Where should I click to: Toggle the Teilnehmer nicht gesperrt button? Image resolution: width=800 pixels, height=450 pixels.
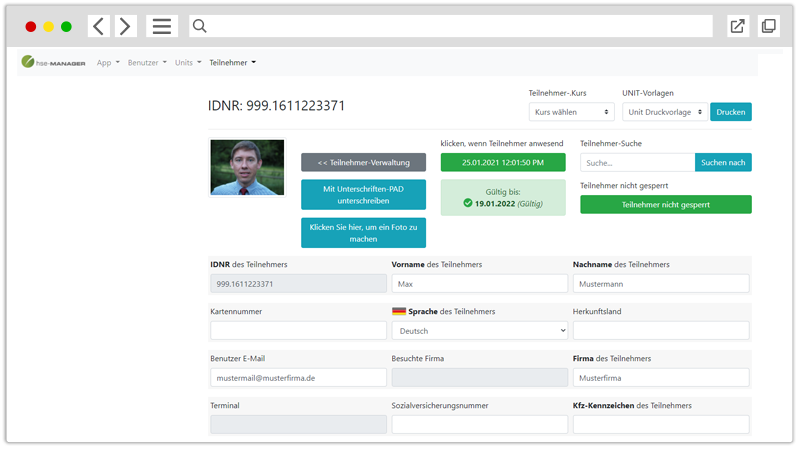[x=665, y=204]
